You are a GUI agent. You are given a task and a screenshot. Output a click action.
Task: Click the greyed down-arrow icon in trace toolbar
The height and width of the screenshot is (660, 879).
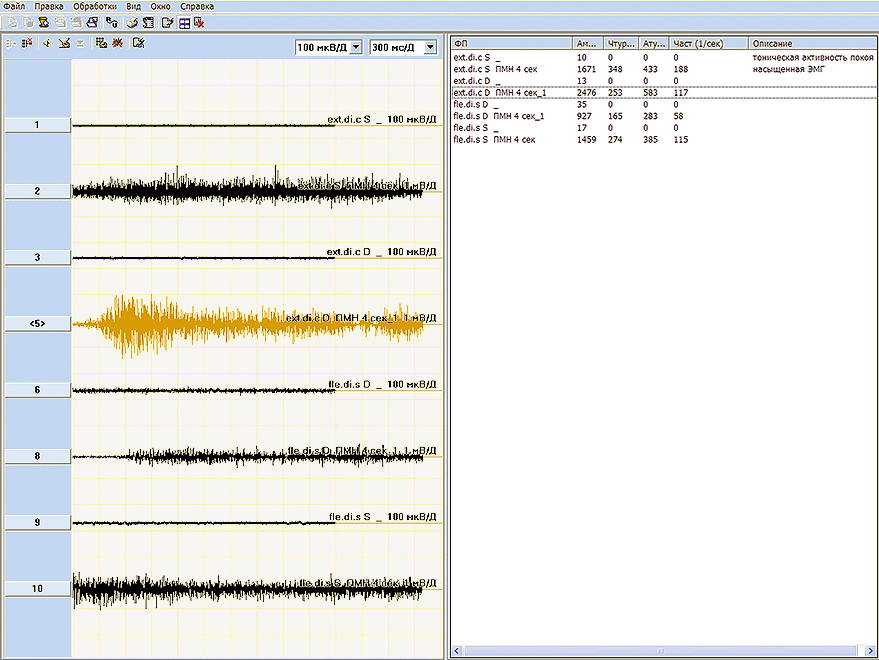[81, 43]
